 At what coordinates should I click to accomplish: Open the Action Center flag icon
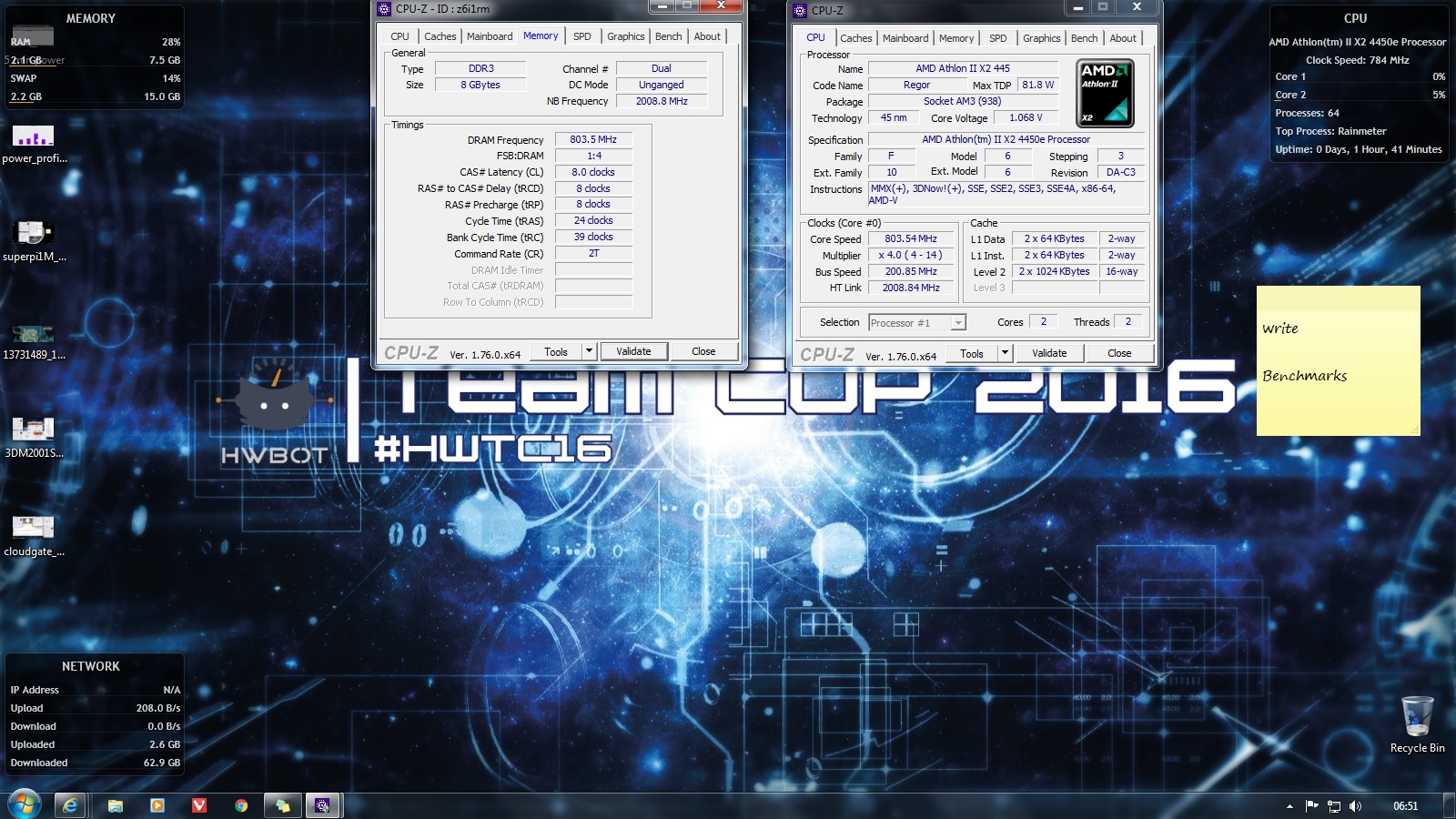click(x=1311, y=806)
